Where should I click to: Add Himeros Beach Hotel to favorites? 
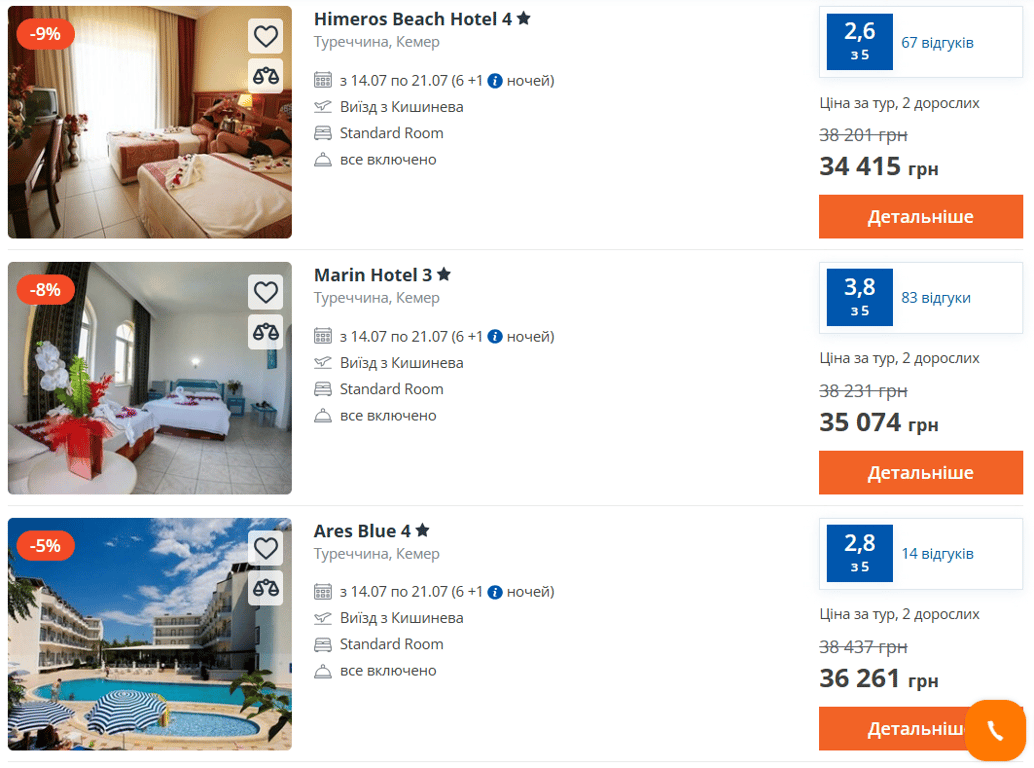[x=265, y=37]
